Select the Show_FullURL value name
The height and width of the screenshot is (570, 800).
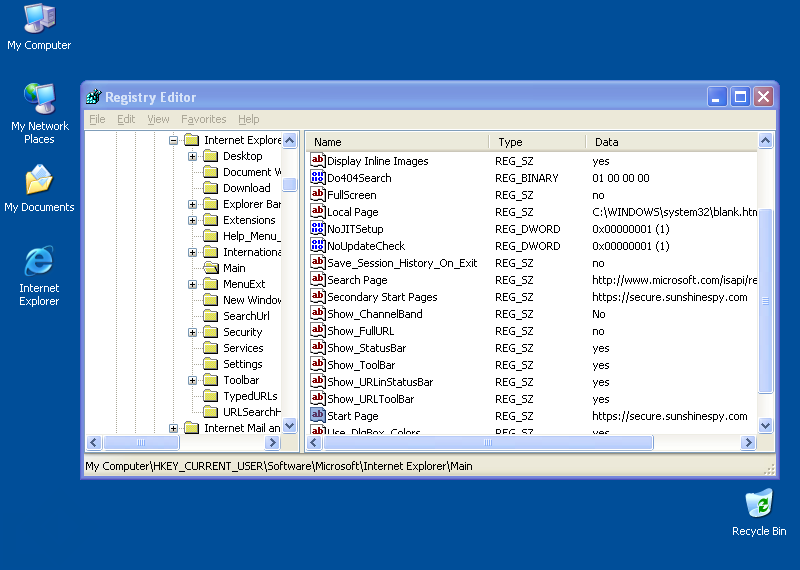click(360, 331)
